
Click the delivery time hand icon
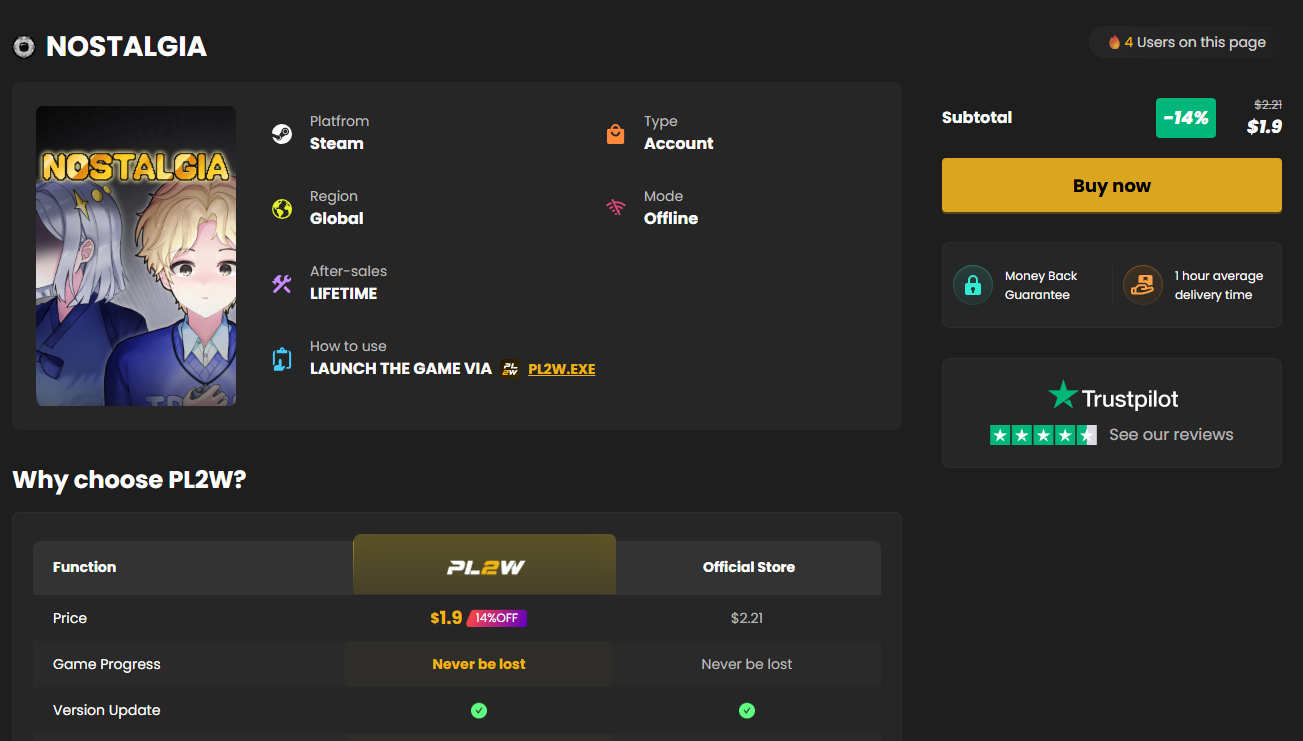point(1143,285)
